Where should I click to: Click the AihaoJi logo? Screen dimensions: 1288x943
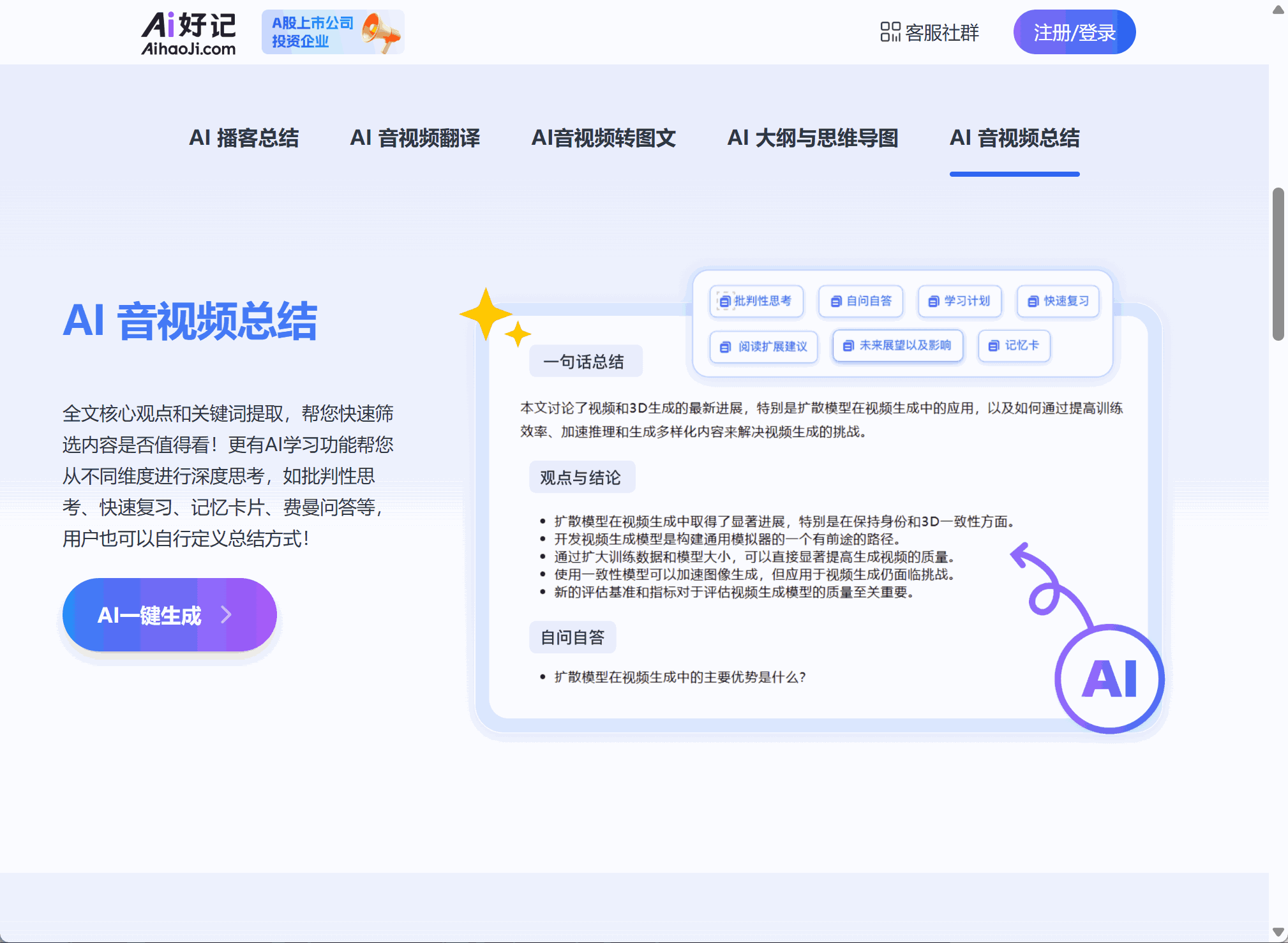pos(188,33)
